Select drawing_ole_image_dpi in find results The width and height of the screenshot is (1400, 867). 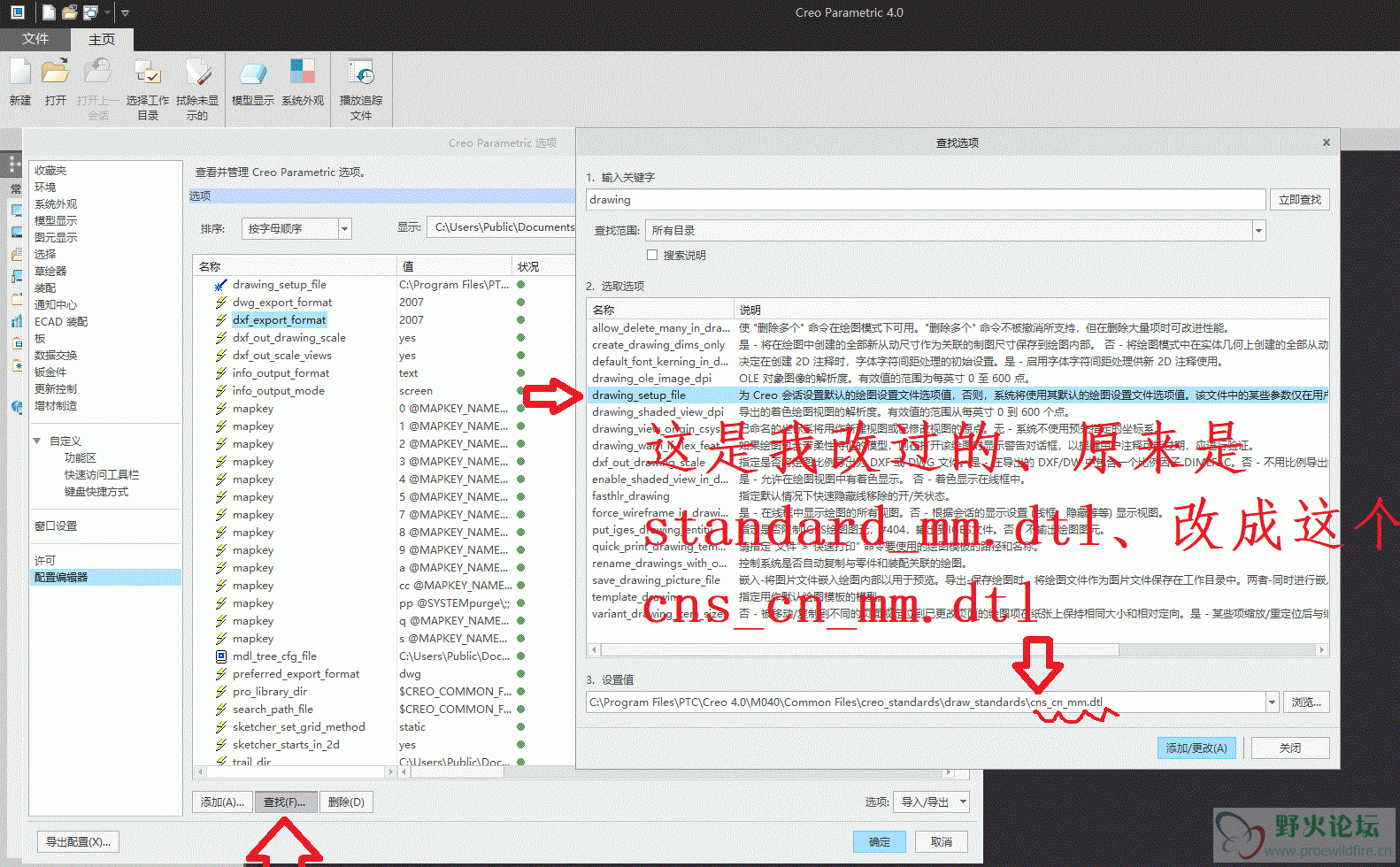651,379
